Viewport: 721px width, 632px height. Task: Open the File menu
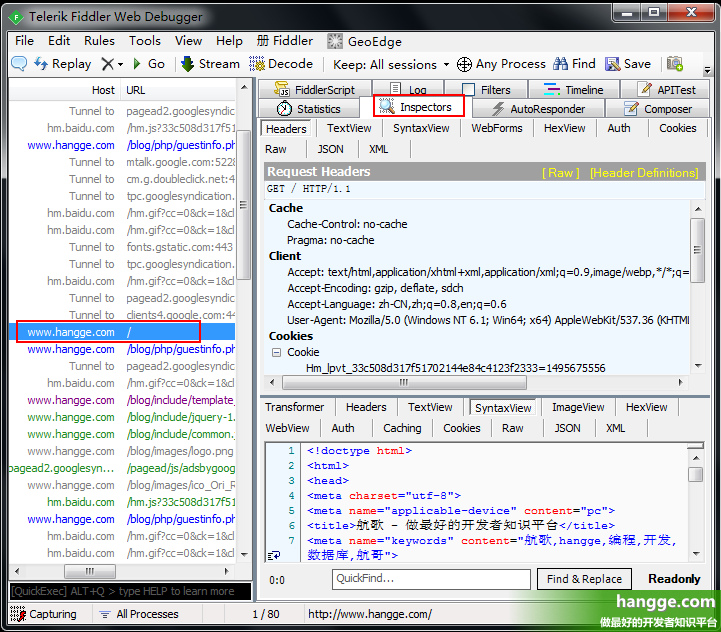24,41
